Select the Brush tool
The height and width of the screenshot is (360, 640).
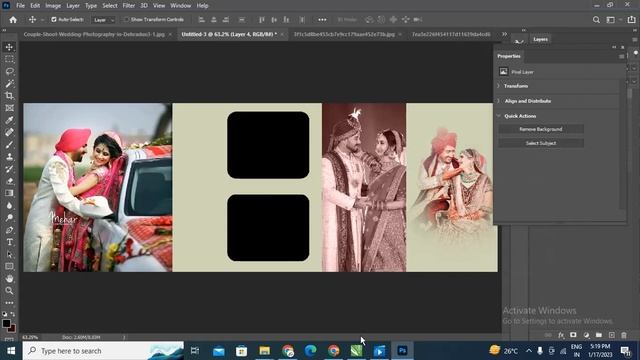click(9, 144)
